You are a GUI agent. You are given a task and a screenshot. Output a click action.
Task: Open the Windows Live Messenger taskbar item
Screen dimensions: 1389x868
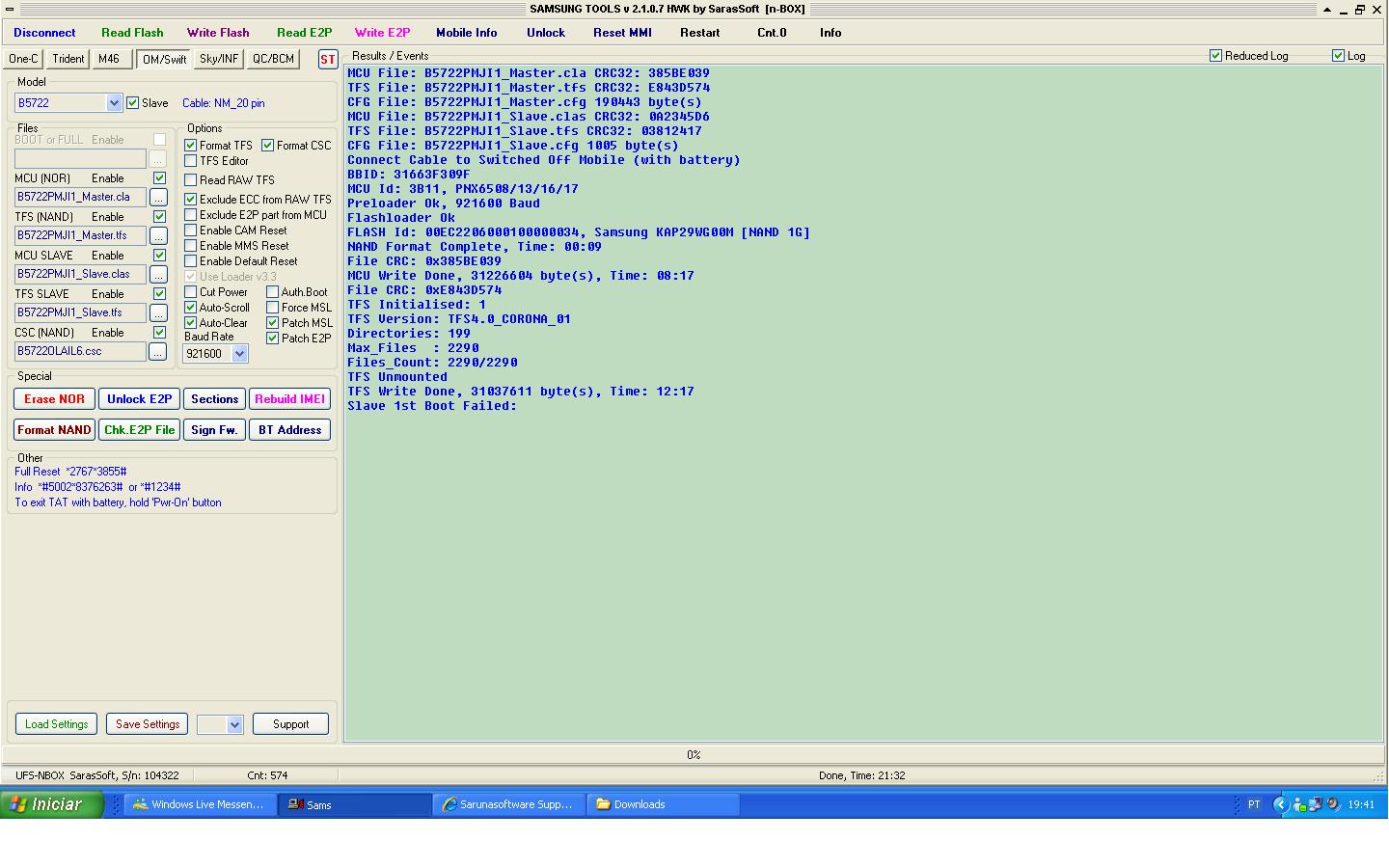pos(201,804)
